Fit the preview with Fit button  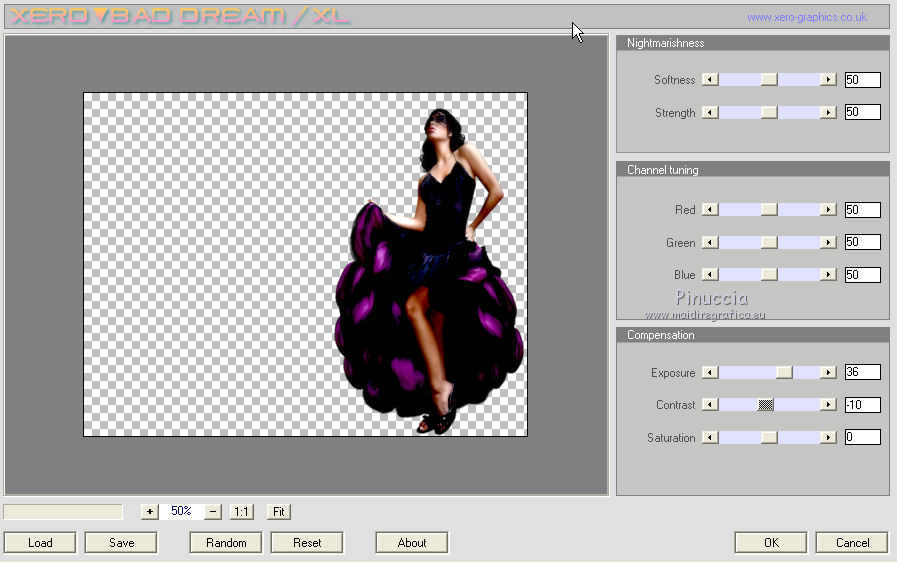click(x=279, y=512)
